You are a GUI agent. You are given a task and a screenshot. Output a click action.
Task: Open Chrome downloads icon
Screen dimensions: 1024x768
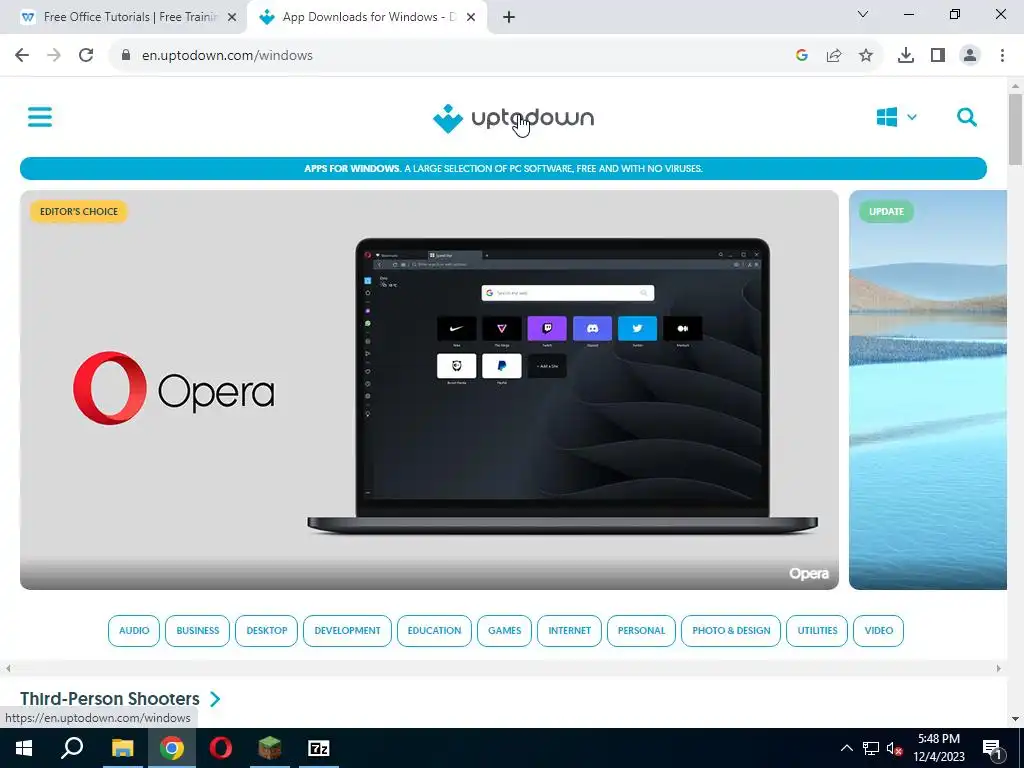[906, 56]
